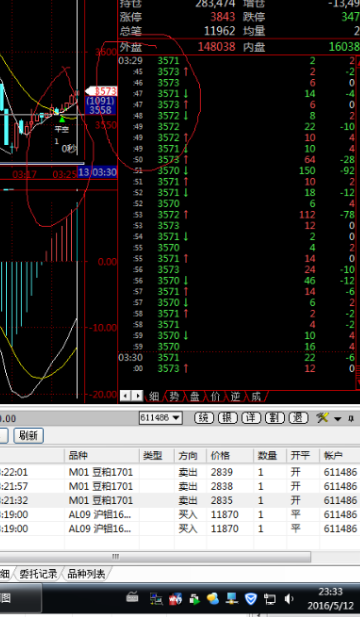Viewport: 360px width, 617px height.
Task: Click the 统 toolbar button
Action: coord(204,417)
